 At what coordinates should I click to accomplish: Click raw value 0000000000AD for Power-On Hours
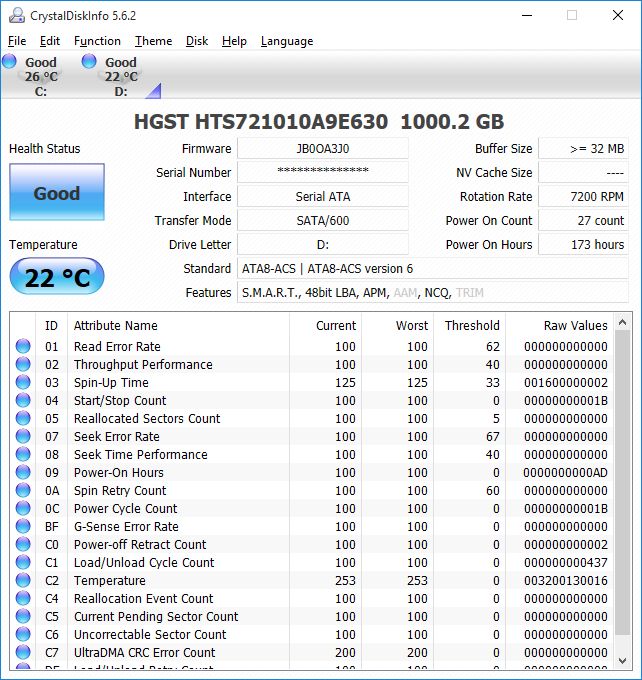click(x=566, y=472)
